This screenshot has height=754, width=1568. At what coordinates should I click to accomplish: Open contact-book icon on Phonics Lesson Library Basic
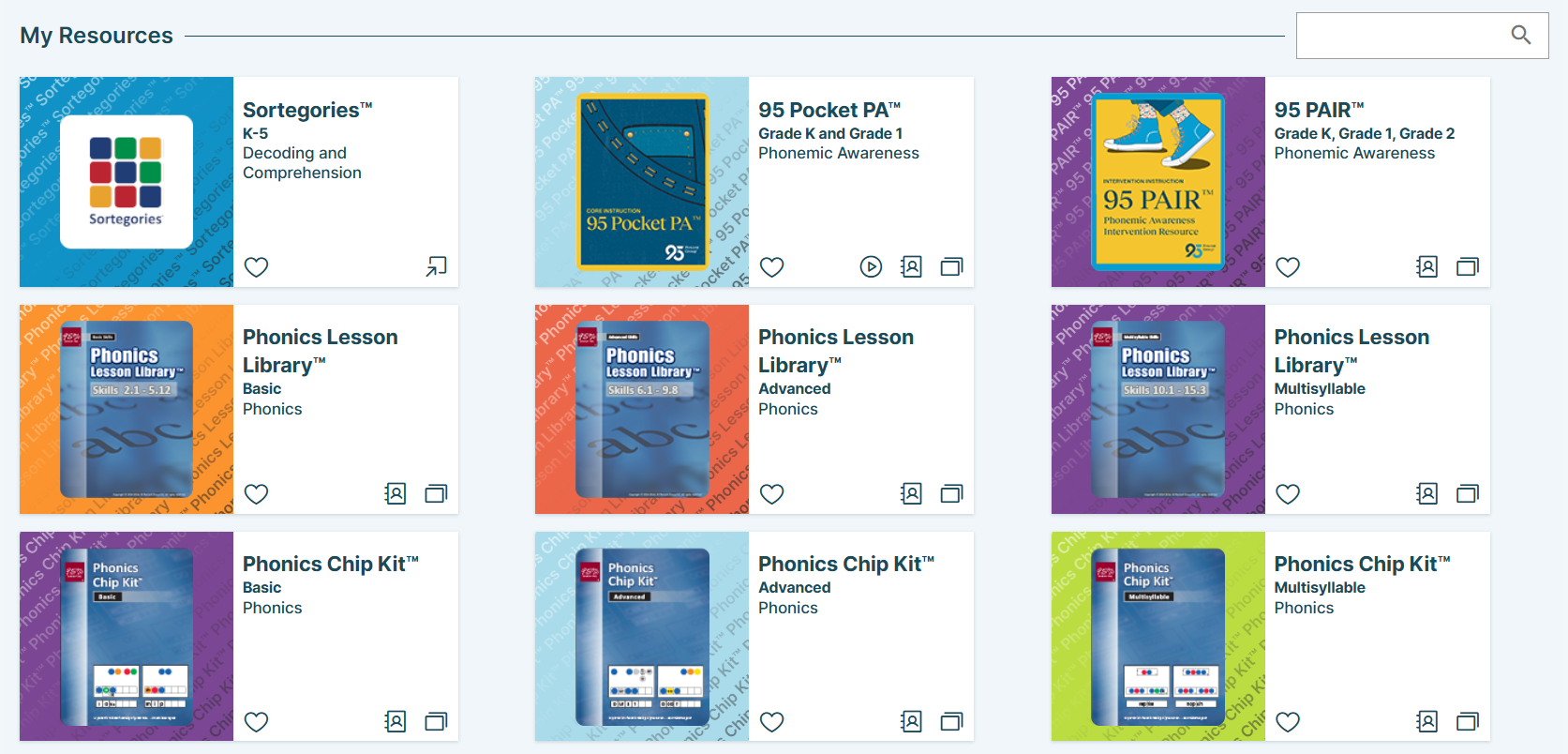click(x=396, y=493)
